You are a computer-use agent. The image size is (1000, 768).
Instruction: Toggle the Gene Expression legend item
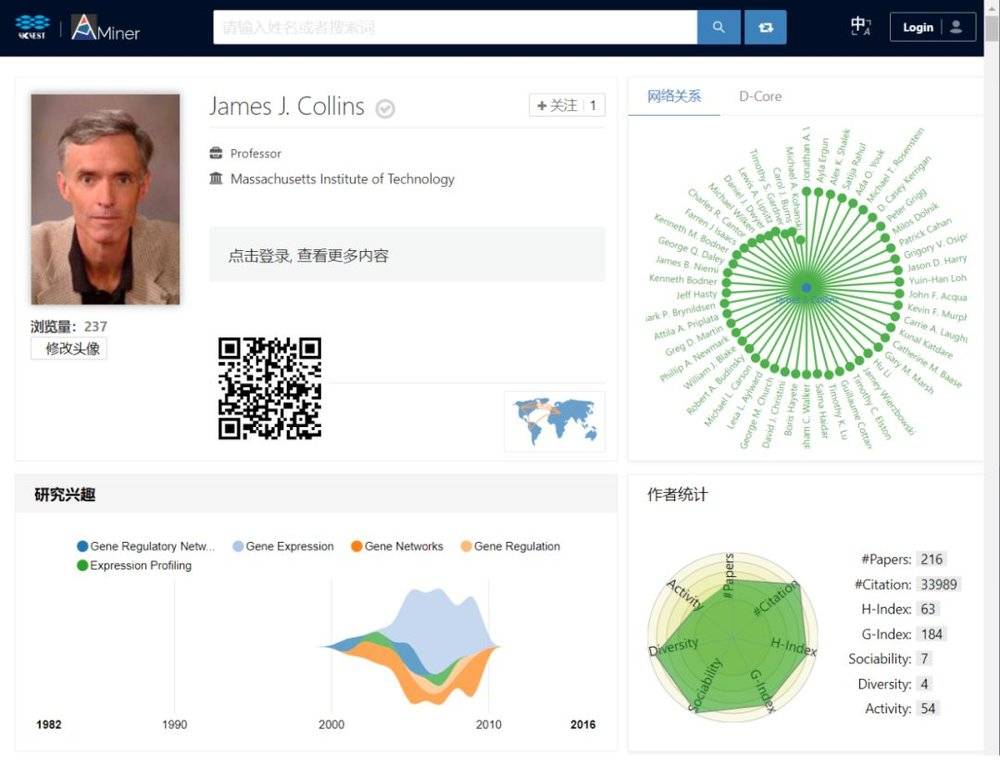click(x=283, y=546)
